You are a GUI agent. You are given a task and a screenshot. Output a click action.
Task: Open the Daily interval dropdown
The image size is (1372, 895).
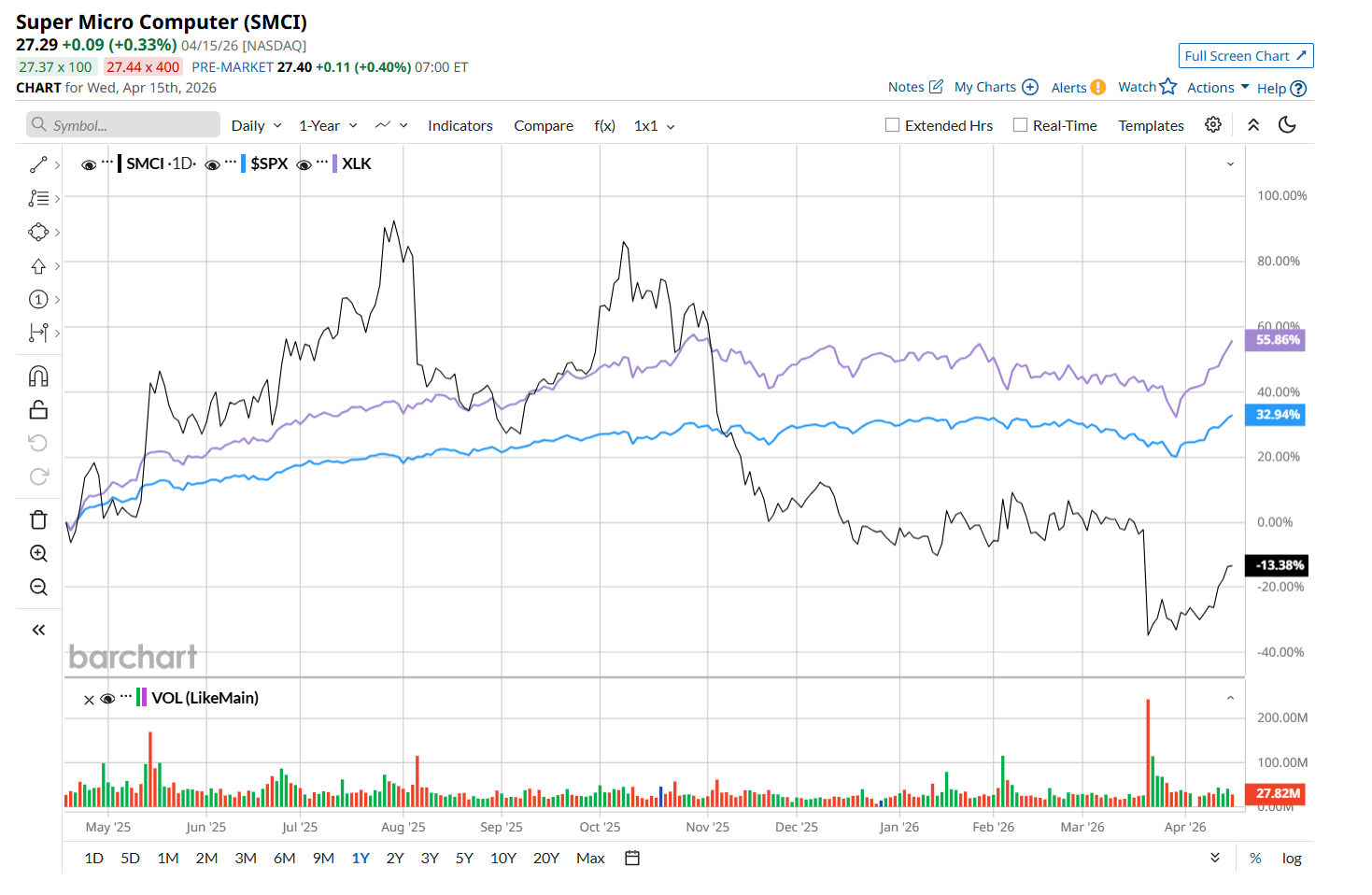[x=257, y=125]
